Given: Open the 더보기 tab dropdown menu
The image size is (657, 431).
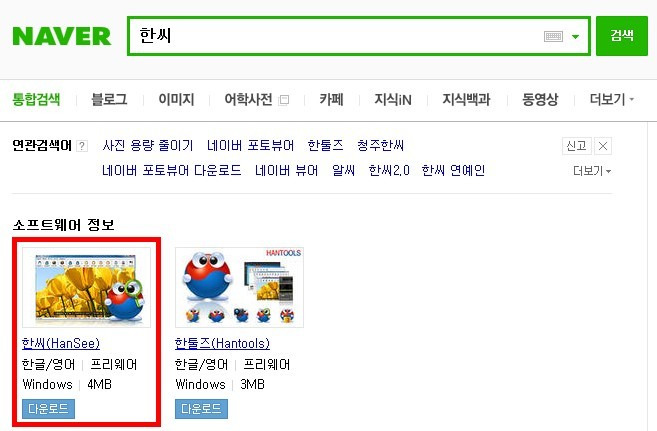Looking at the screenshot, I should click(612, 99).
